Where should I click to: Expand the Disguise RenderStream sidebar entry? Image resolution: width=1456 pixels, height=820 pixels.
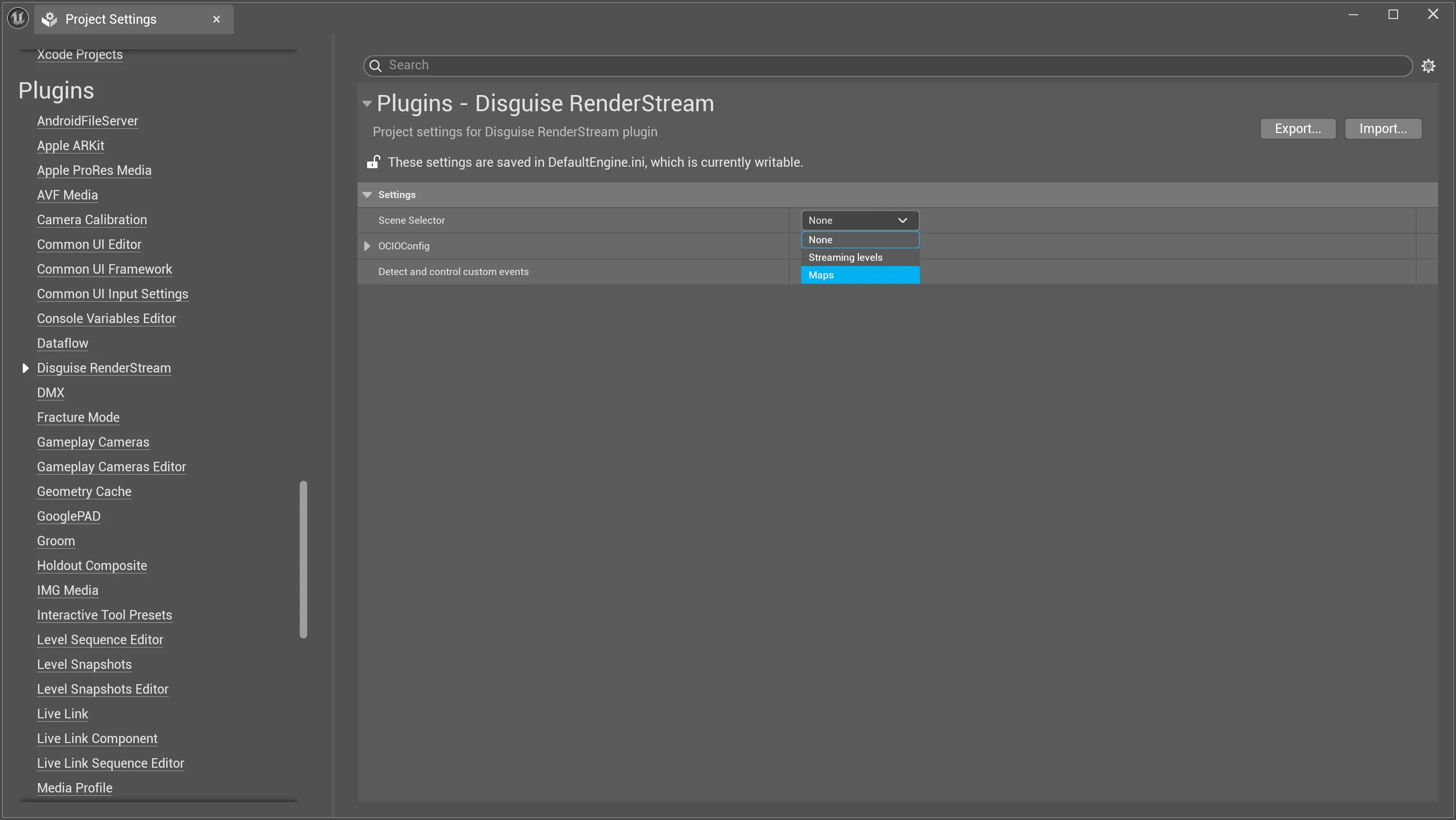tap(25, 367)
